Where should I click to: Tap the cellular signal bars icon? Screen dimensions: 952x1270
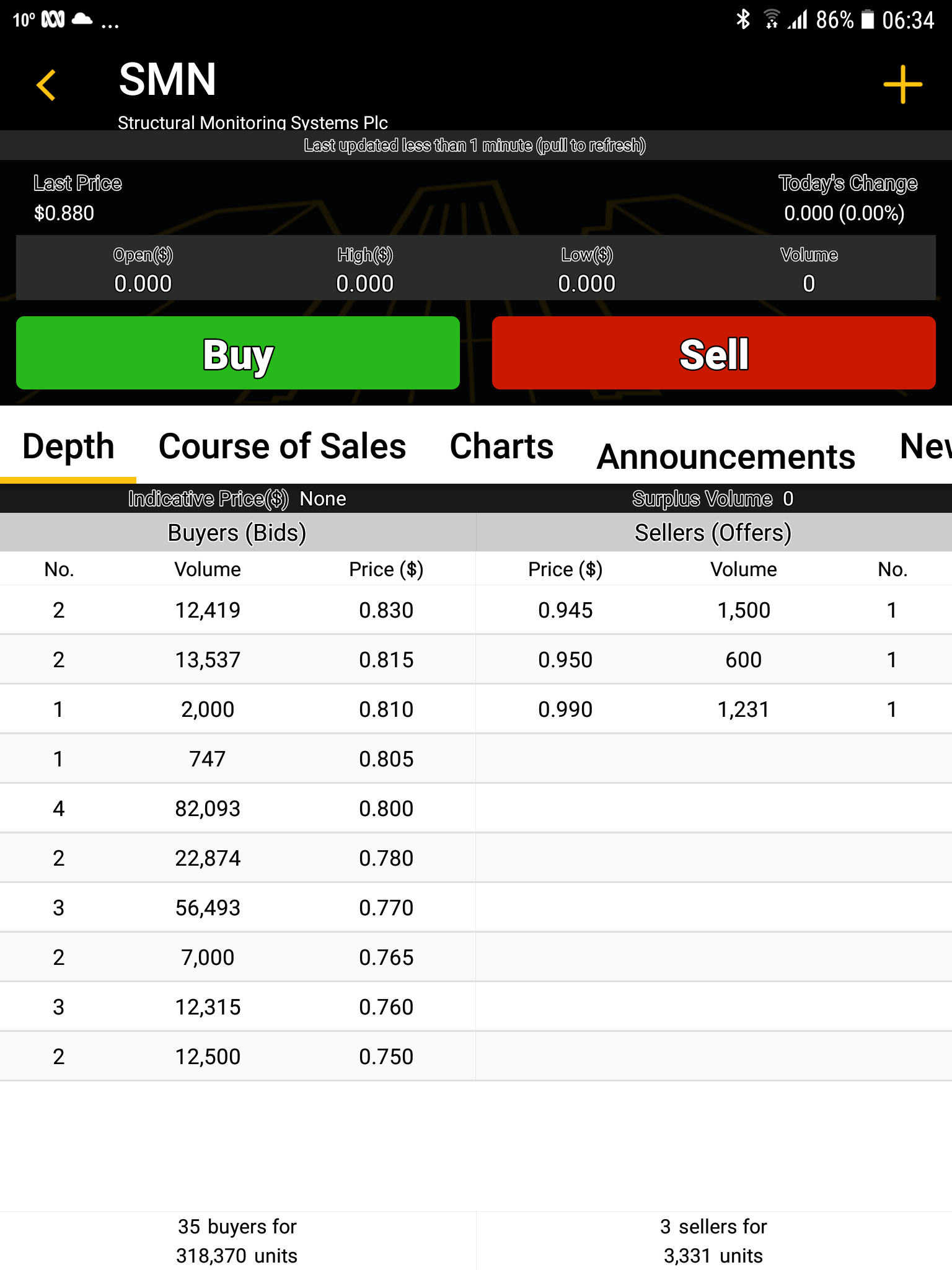pos(798,20)
